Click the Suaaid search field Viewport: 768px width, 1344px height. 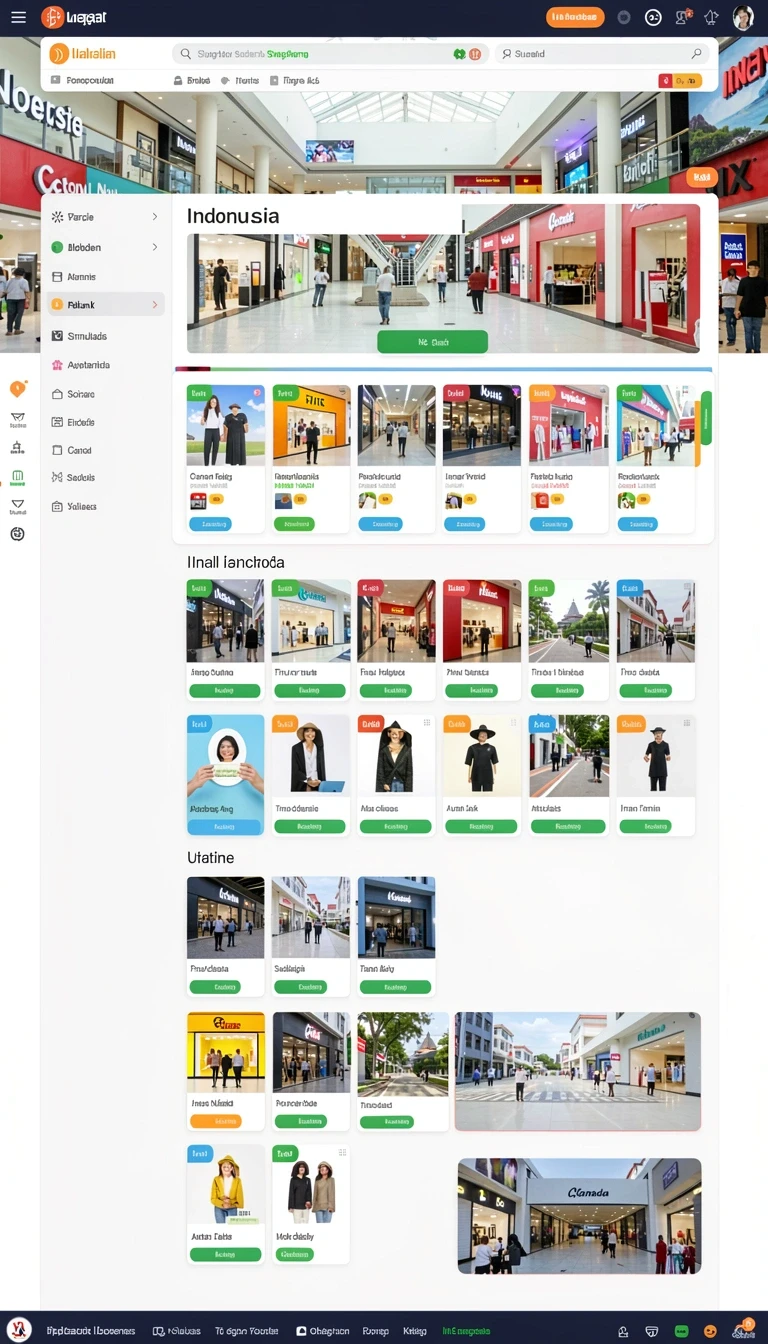pos(602,54)
